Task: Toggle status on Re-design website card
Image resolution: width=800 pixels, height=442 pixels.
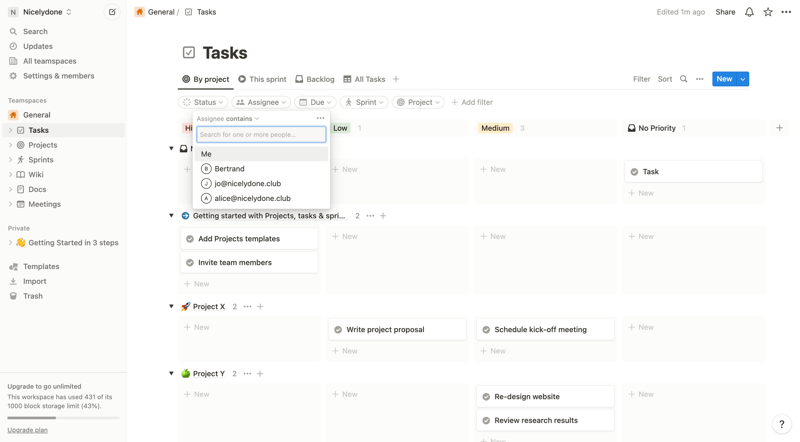Action: click(x=486, y=397)
